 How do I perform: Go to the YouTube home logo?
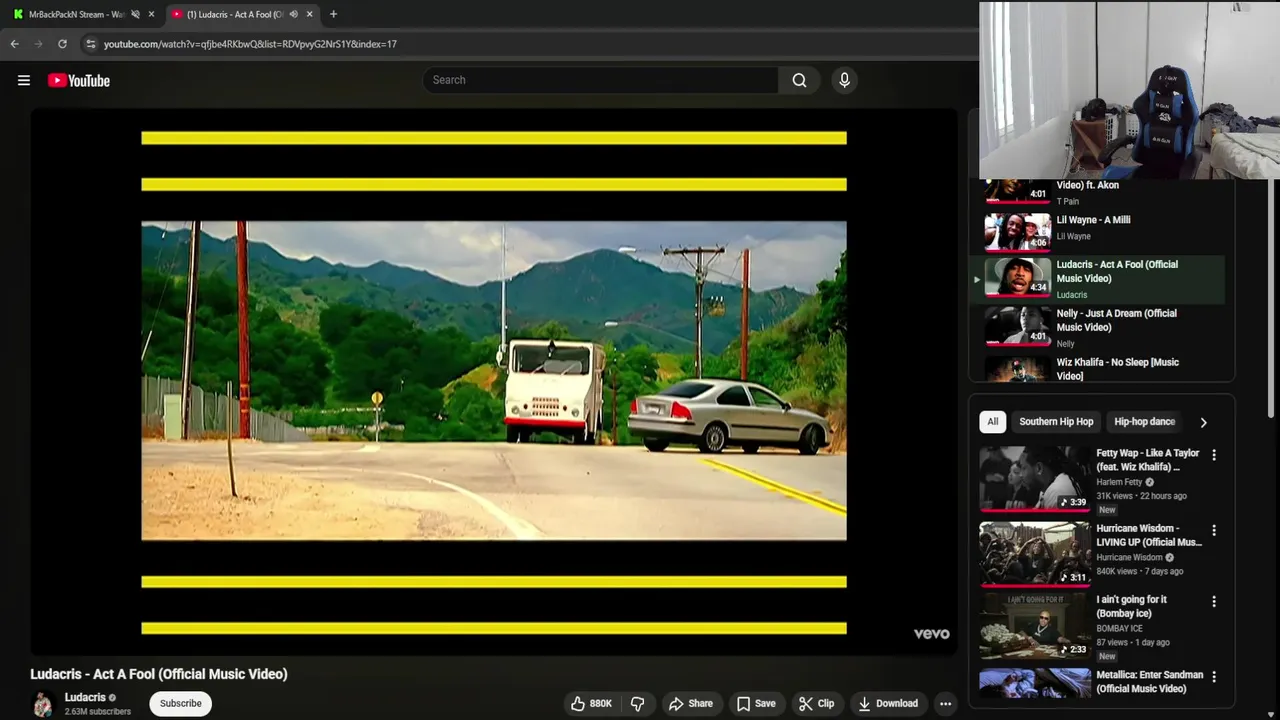click(79, 81)
